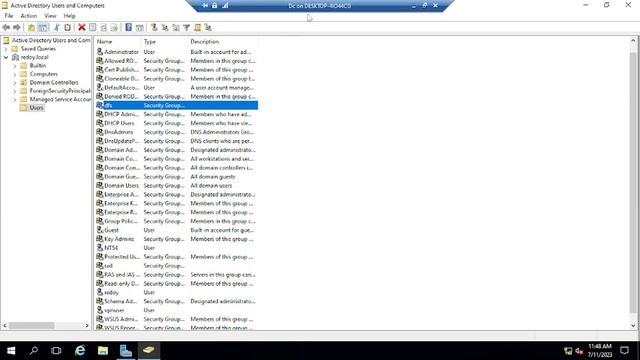Click the Back arrow in the toolbar
640x360 pixels.
6,27
